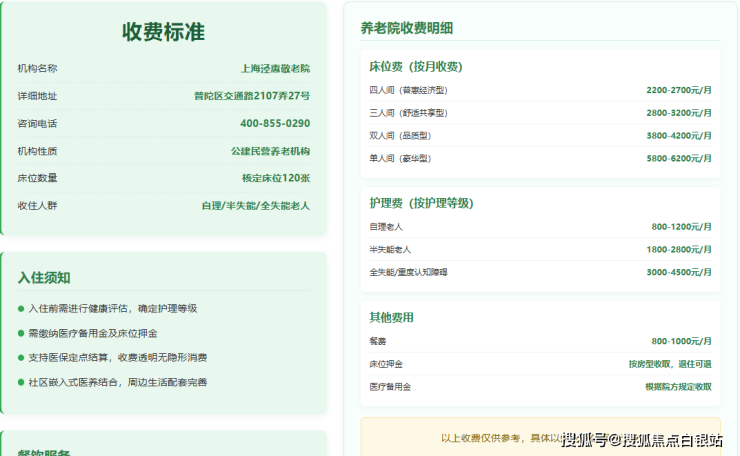The image size is (740, 456).
Task: Select the institution name 上海泾惠敬老院
Action: tap(276, 69)
